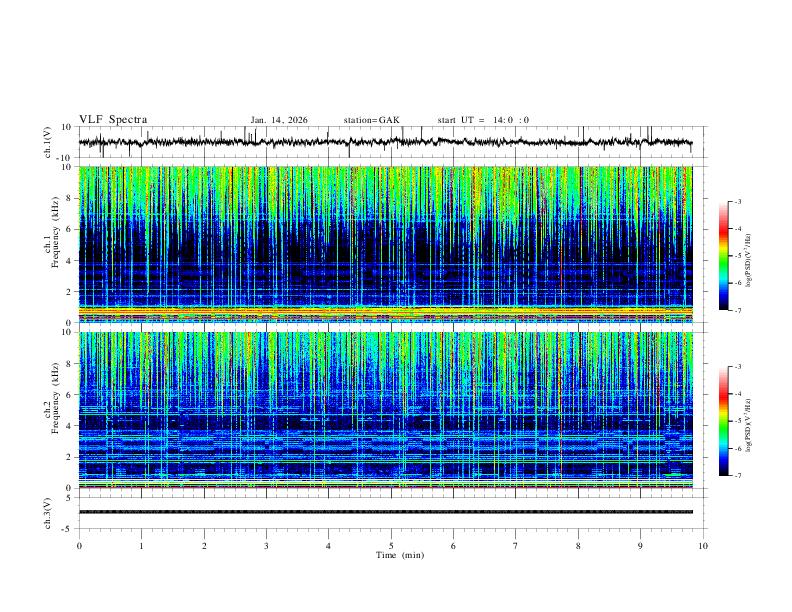Click the ch.1 colorbar 'log(PSD)(V²/Hz)' label
The height and width of the screenshot is (612, 792).
coord(749,260)
